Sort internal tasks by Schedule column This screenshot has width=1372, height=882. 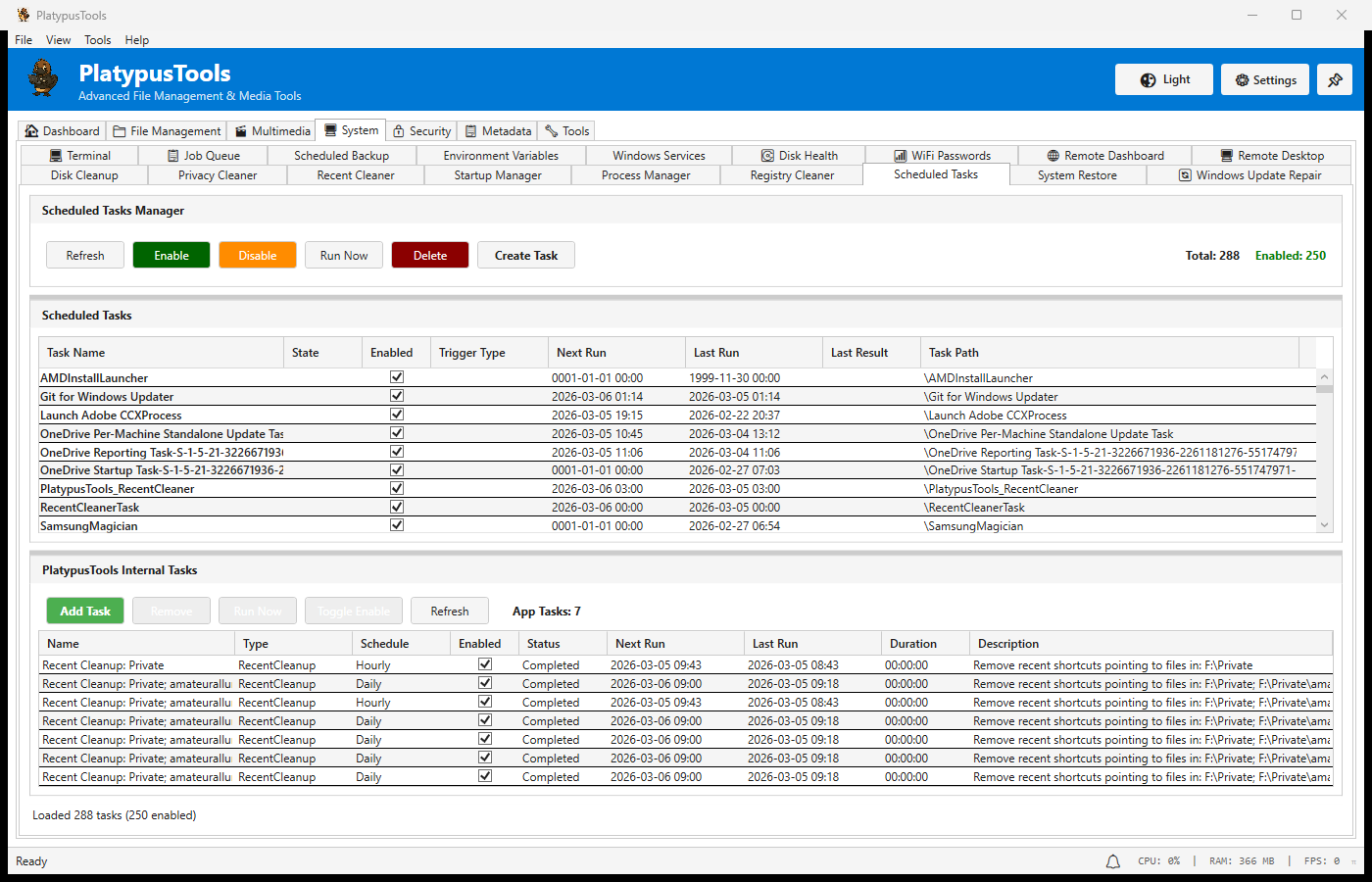click(401, 644)
